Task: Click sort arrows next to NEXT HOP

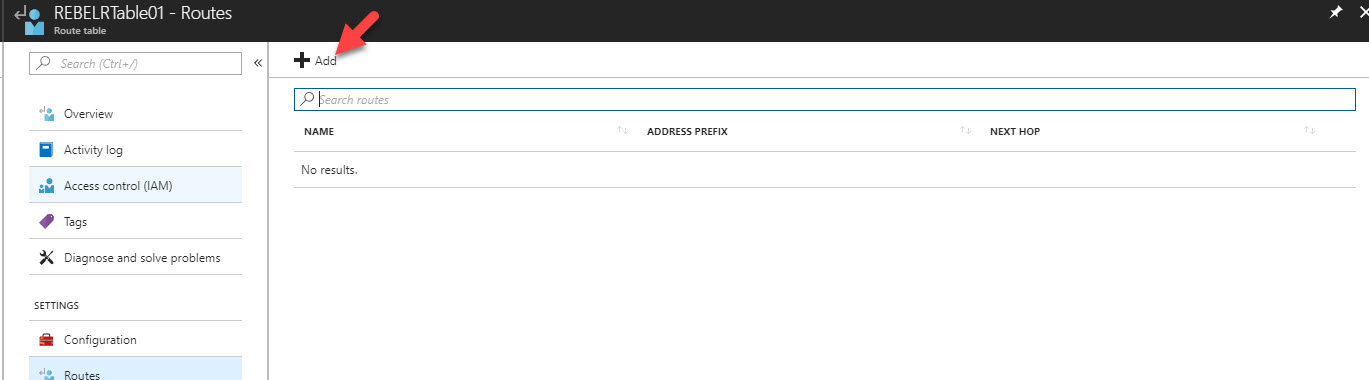Action: (x=1309, y=131)
